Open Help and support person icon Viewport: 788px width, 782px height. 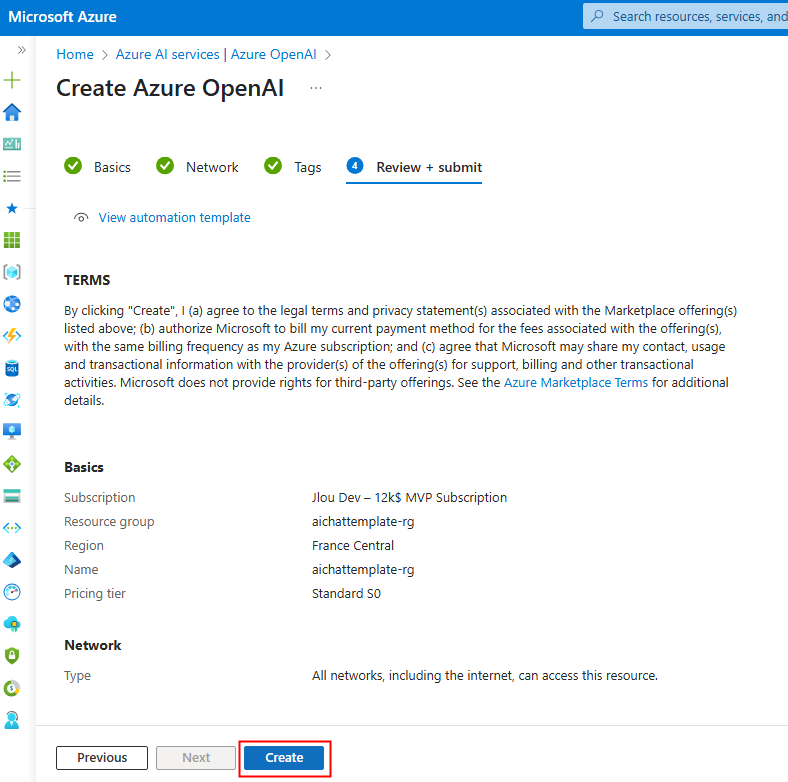12,720
